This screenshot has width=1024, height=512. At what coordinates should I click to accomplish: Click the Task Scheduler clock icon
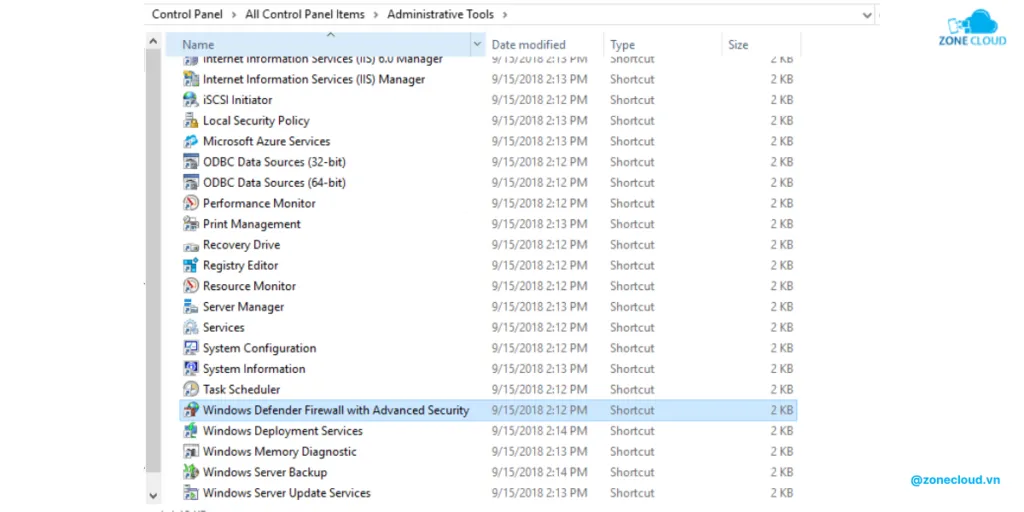pyautogui.click(x=191, y=389)
